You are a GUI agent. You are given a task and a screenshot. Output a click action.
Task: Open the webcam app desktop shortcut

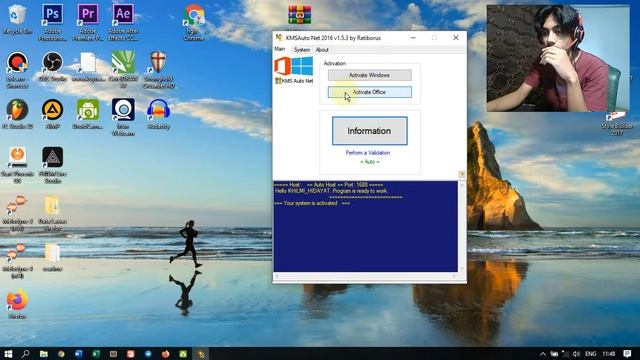123,116
